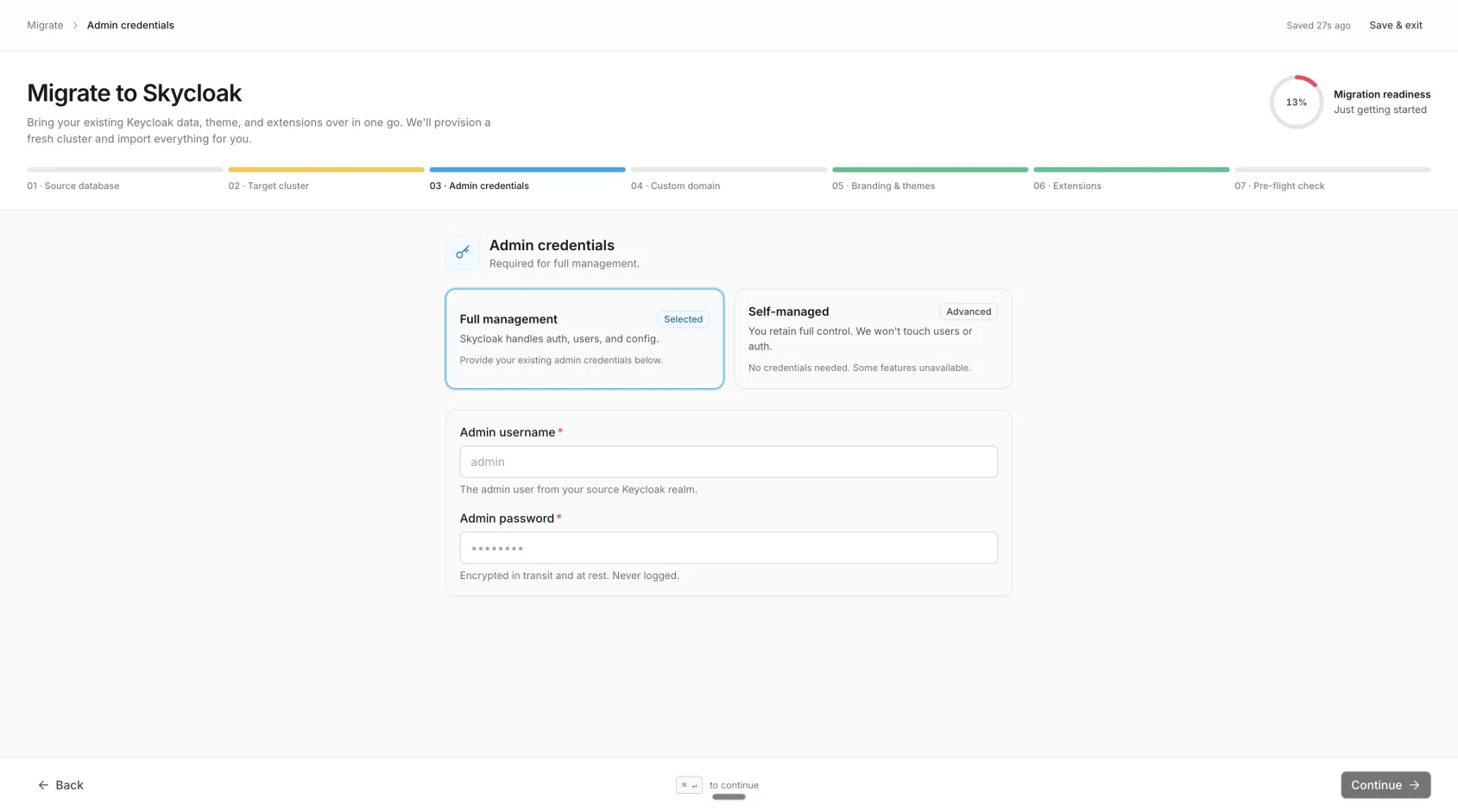1458x812 pixels.
Task: Click 'The admin user from your source Keycloak realm.'
Action: 578,490
